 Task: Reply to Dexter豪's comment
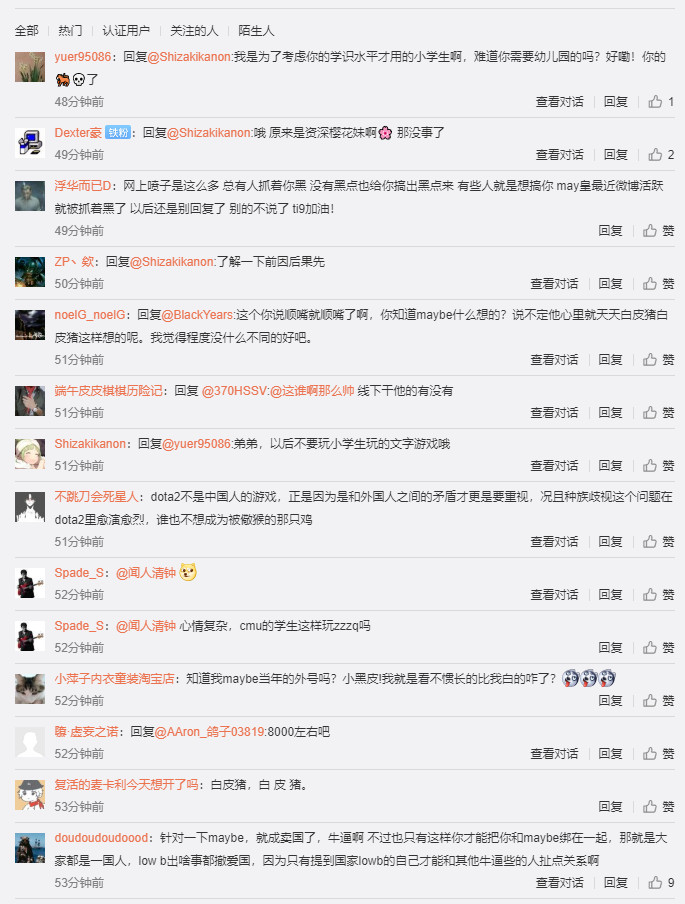tap(615, 155)
